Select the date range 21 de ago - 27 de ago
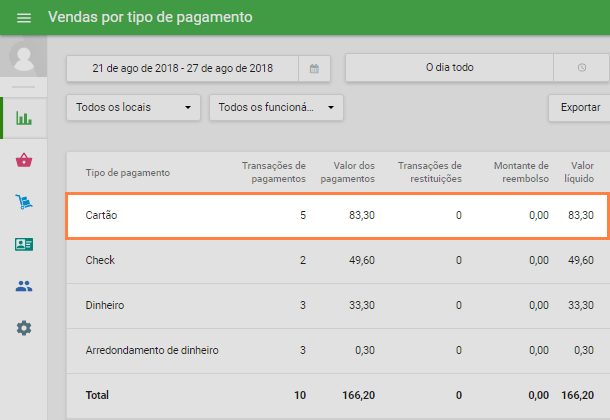The width and height of the screenshot is (610, 420). pyautogui.click(x=182, y=68)
